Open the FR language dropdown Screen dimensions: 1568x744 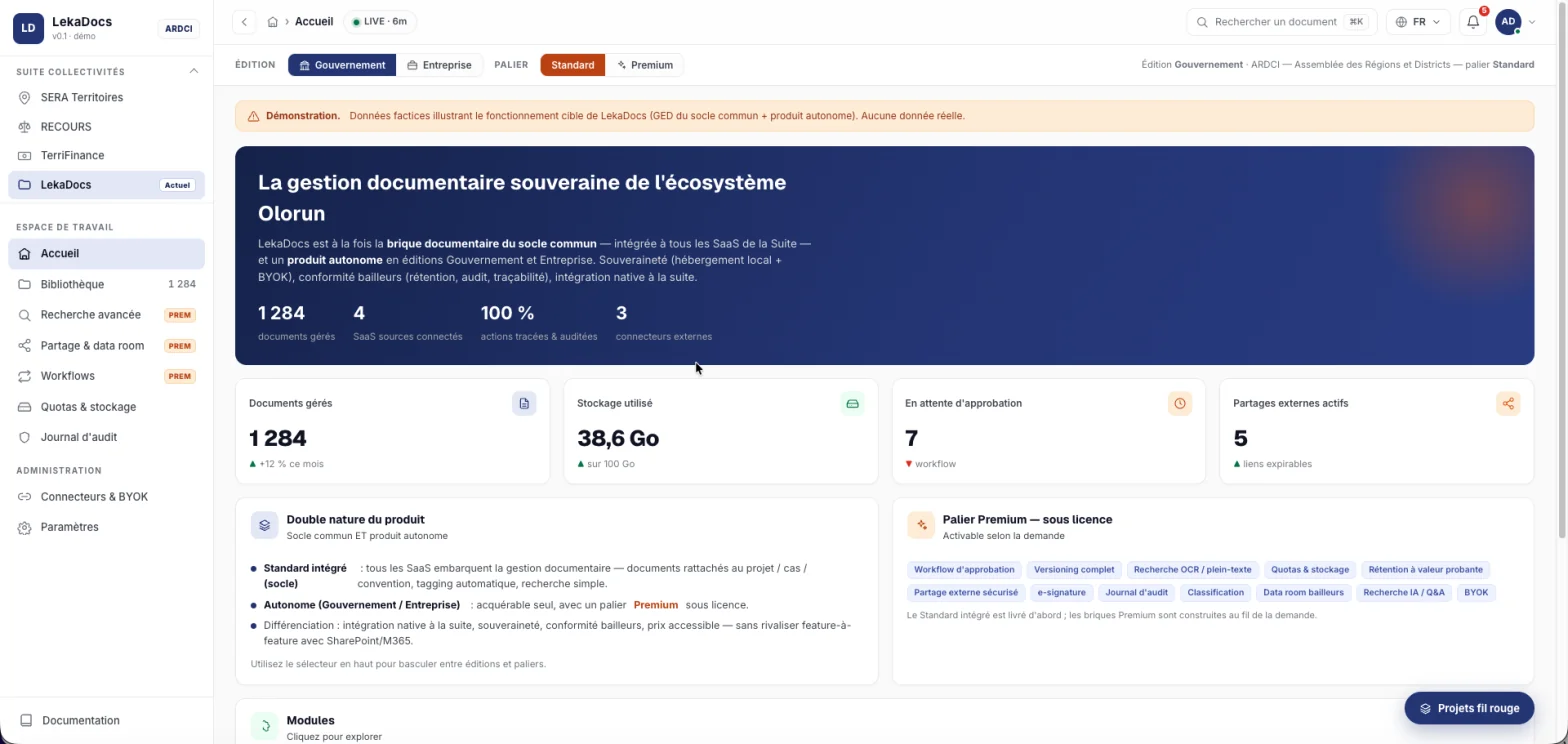point(1418,22)
